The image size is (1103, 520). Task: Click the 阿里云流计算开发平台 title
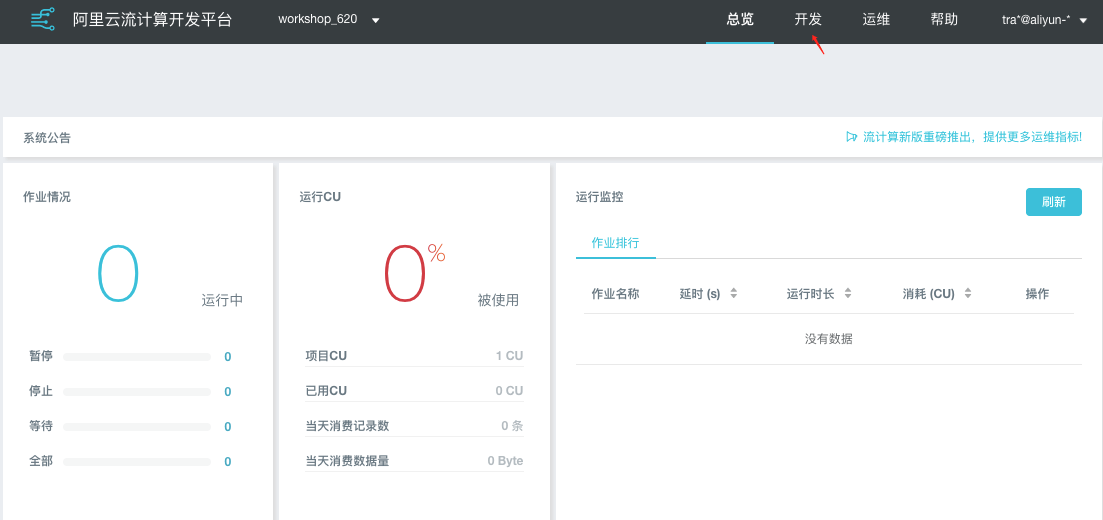[153, 20]
